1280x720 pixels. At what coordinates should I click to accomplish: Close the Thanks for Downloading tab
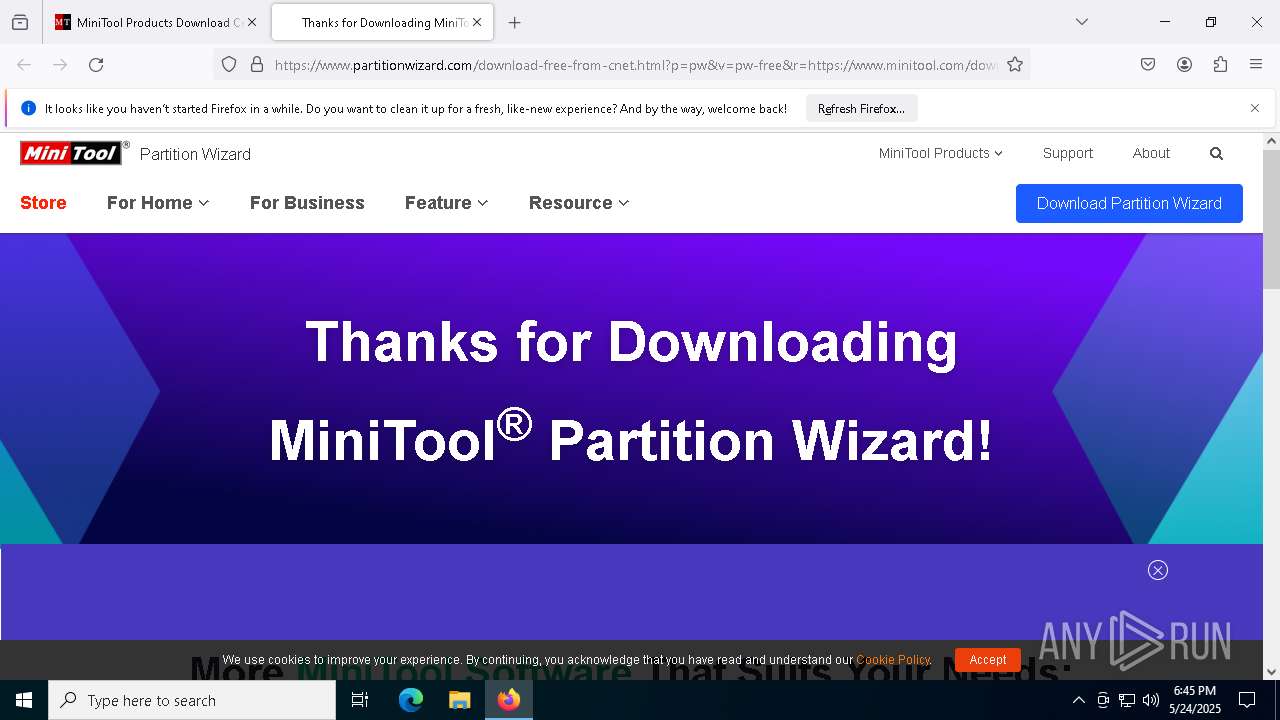477,22
